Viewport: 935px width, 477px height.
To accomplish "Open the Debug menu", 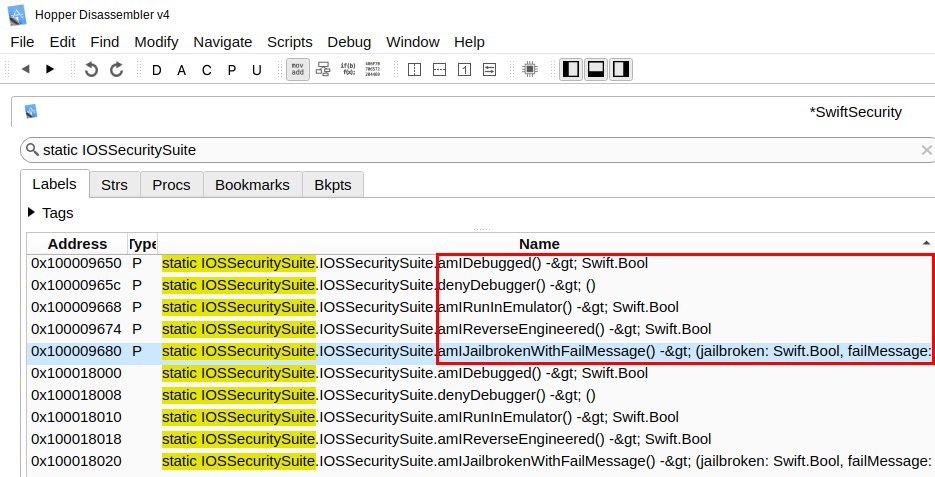I will pyautogui.click(x=349, y=42).
